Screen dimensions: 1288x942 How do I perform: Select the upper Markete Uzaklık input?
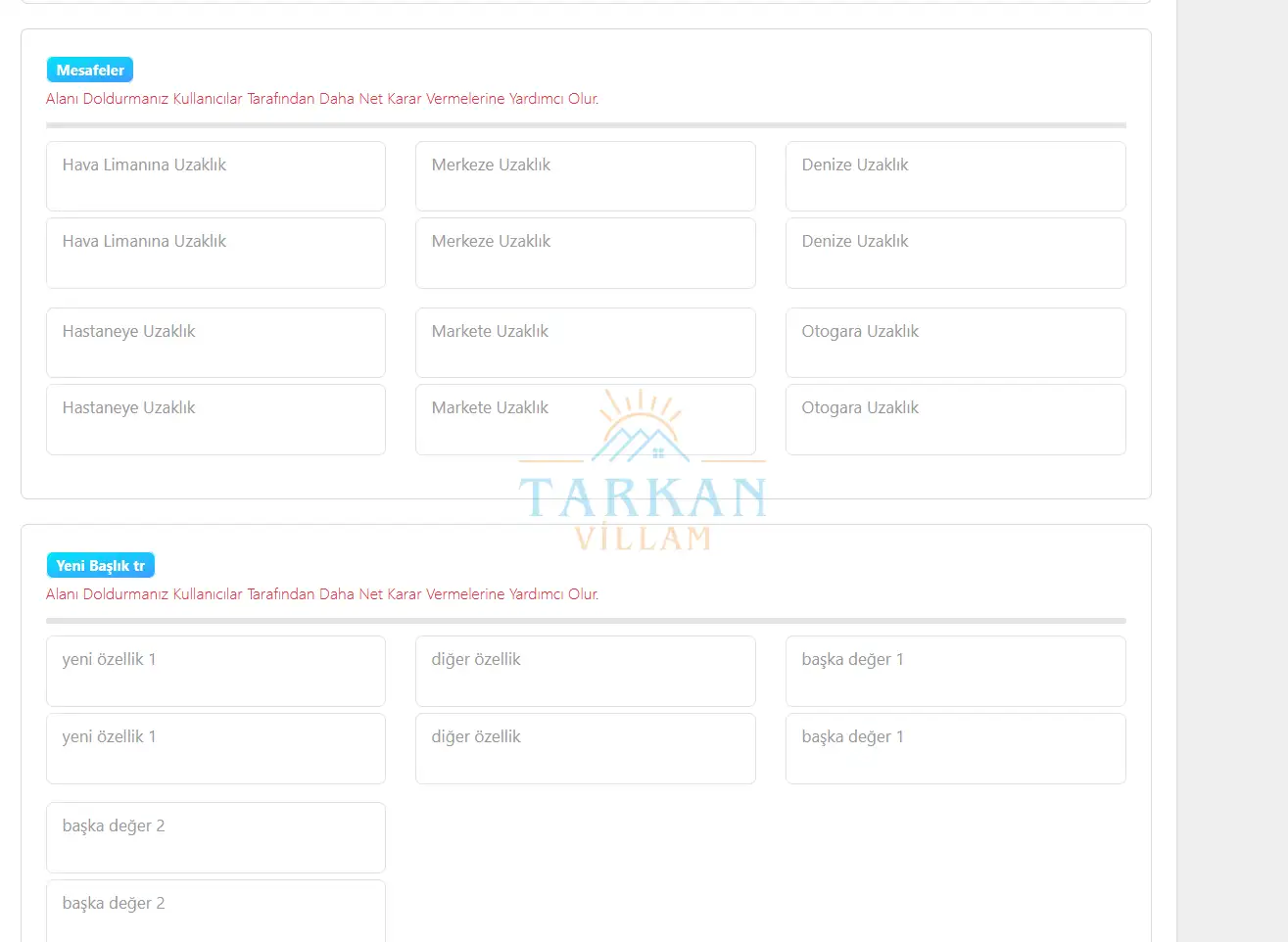coord(585,343)
